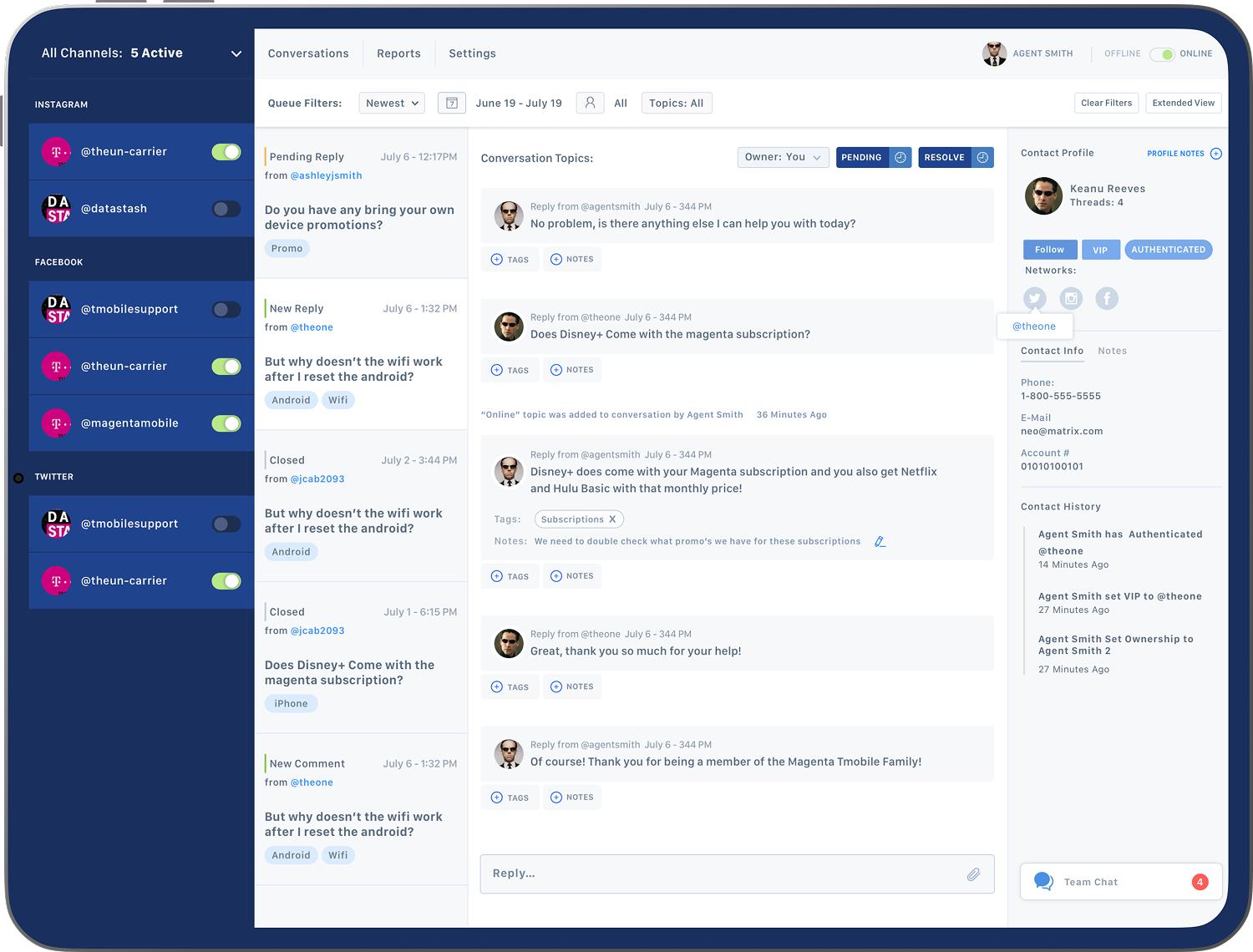Viewport: 1253px width, 952px height.
Task: Click into the Reply text field
Action: click(718, 874)
